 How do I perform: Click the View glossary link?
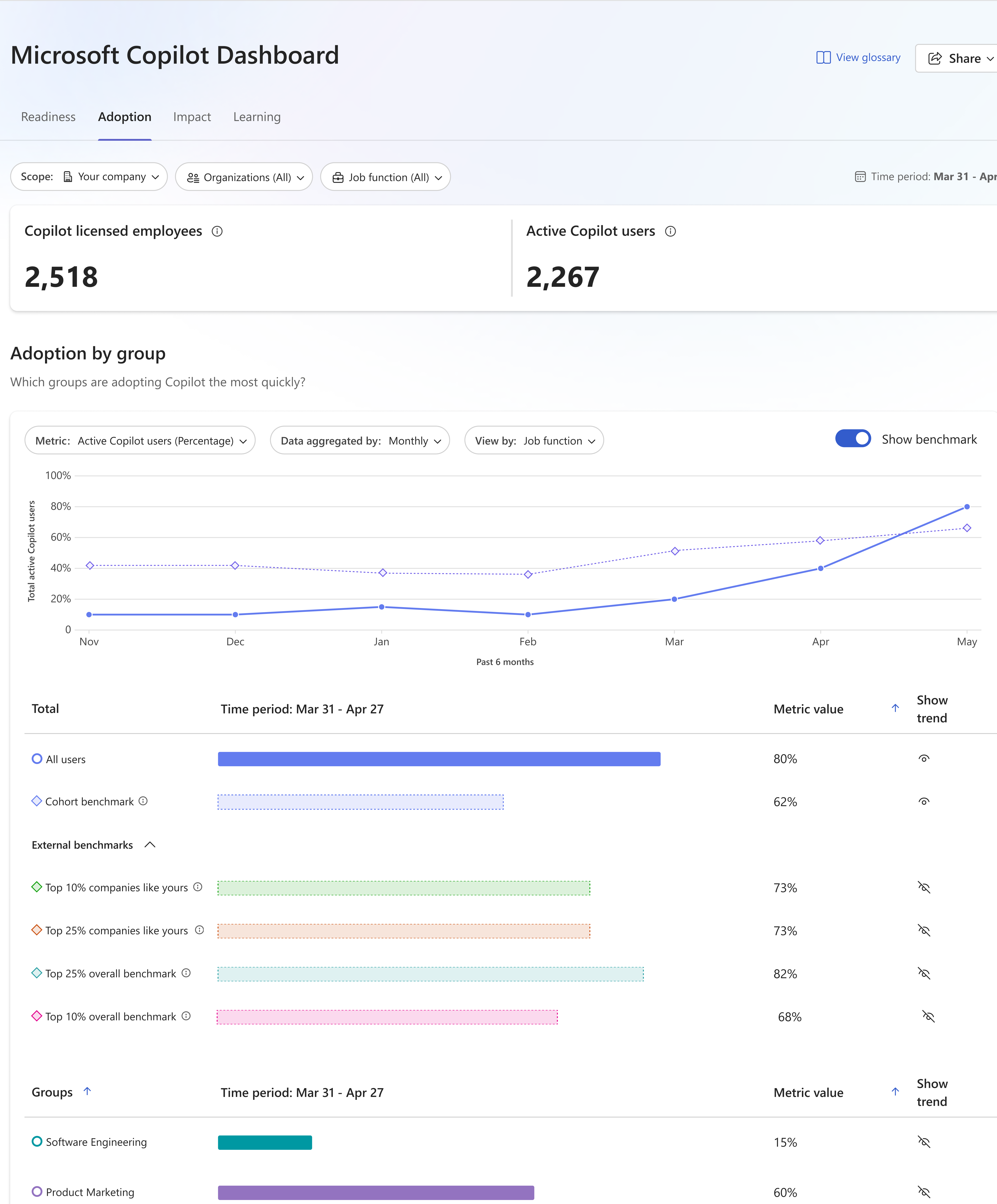click(868, 57)
